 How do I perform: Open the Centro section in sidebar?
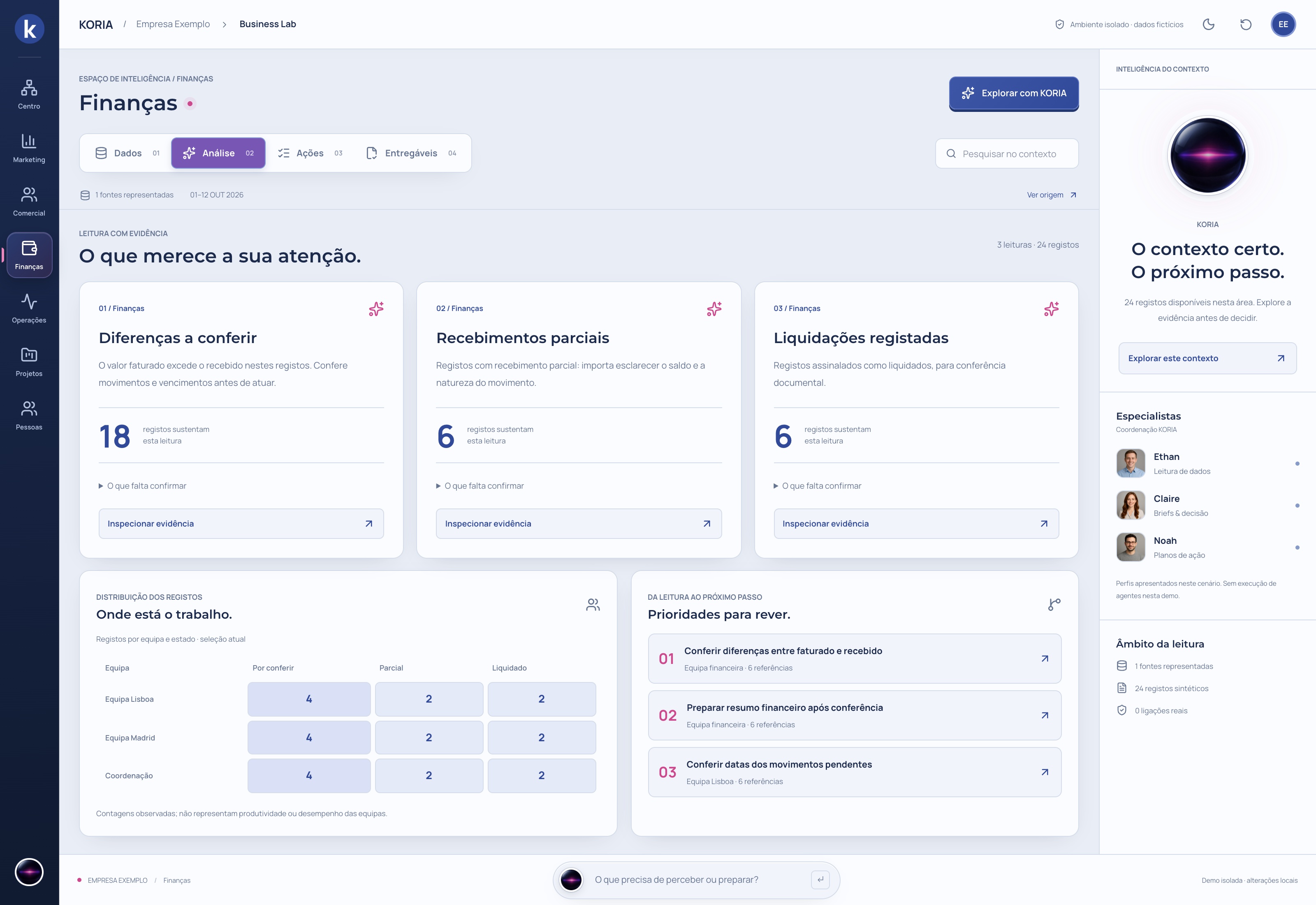29,95
